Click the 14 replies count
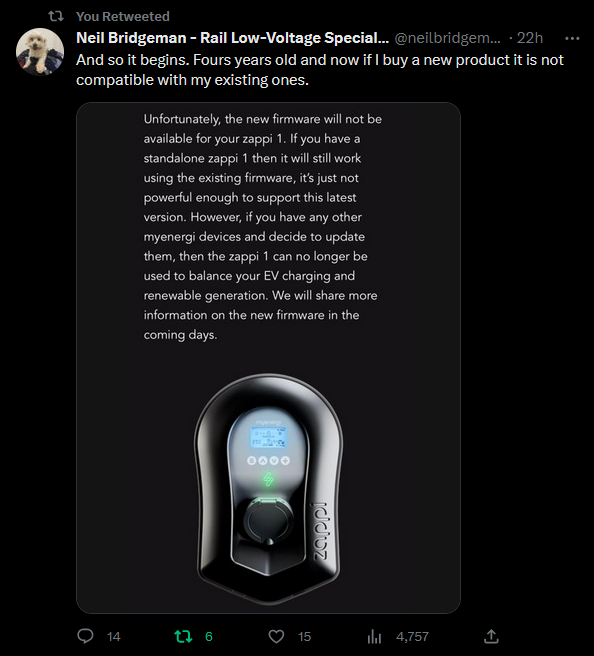 [x=113, y=637]
